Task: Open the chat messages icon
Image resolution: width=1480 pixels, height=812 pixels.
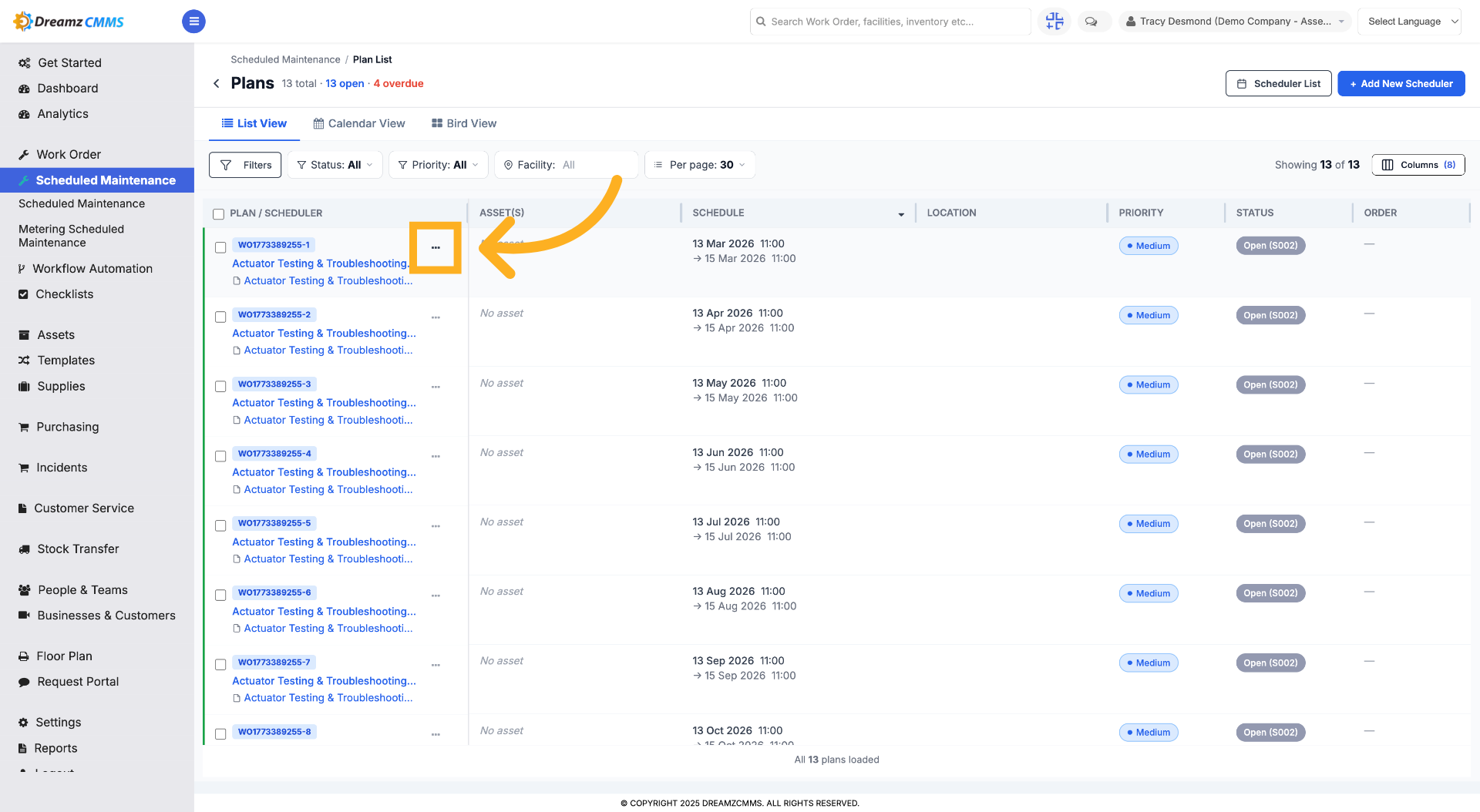Action: (1091, 22)
